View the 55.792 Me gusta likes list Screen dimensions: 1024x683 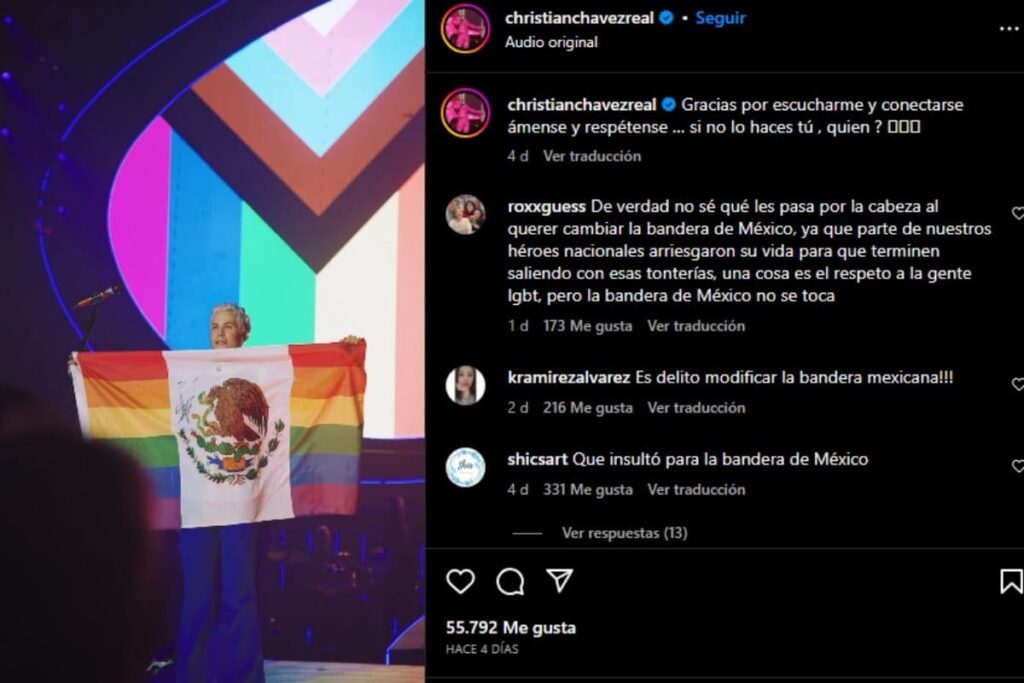[x=511, y=628]
